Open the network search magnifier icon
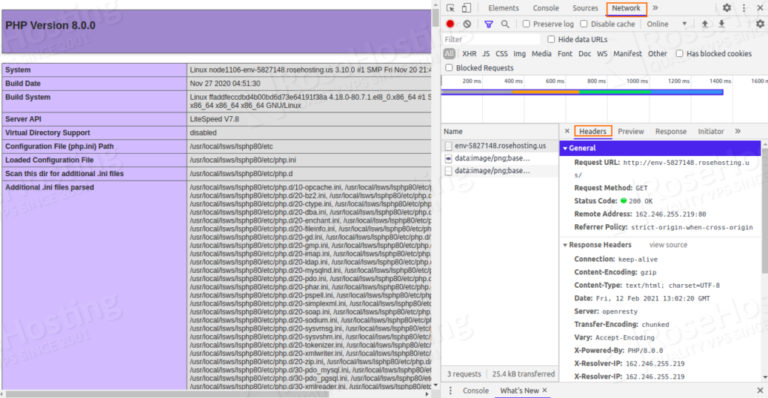The width and height of the screenshot is (768, 398). [505, 24]
